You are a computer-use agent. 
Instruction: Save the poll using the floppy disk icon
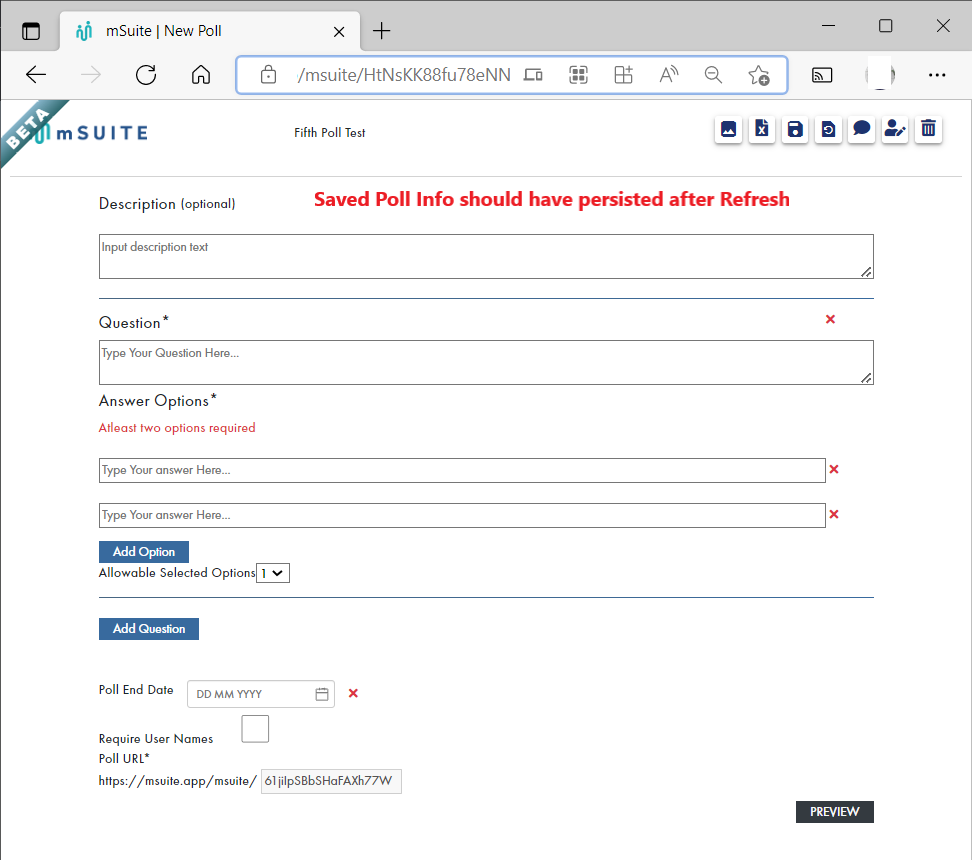[x=794, y=129]
